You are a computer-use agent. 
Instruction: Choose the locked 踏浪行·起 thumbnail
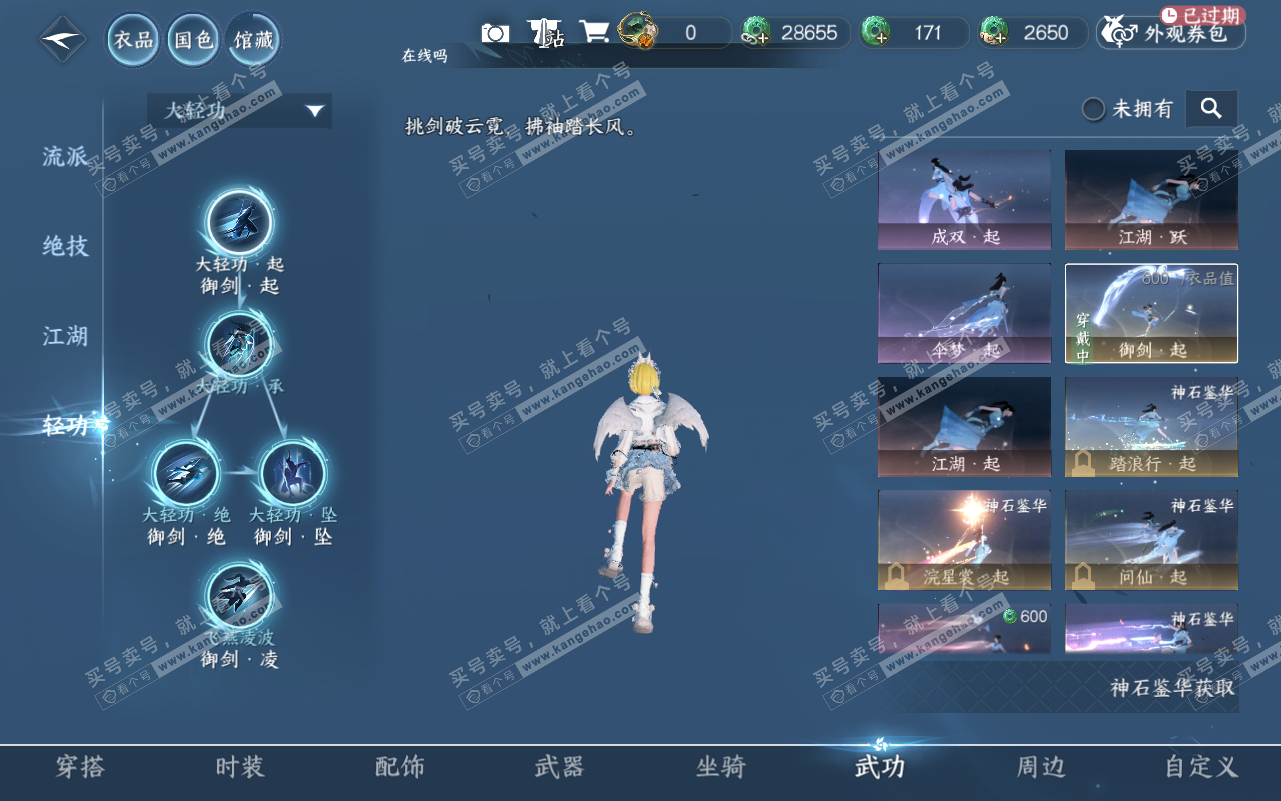pyautogui.click(x=1151, y=427)
